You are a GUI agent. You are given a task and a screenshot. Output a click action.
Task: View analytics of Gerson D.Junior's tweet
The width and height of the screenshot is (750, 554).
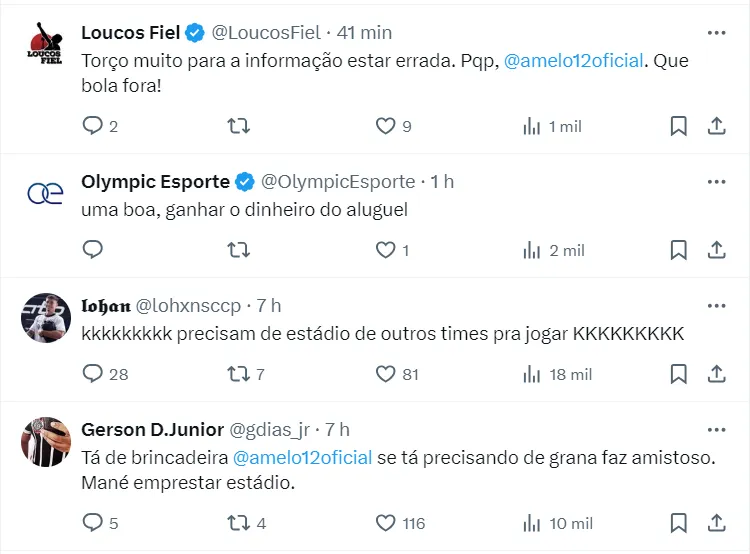pos(531,522)
